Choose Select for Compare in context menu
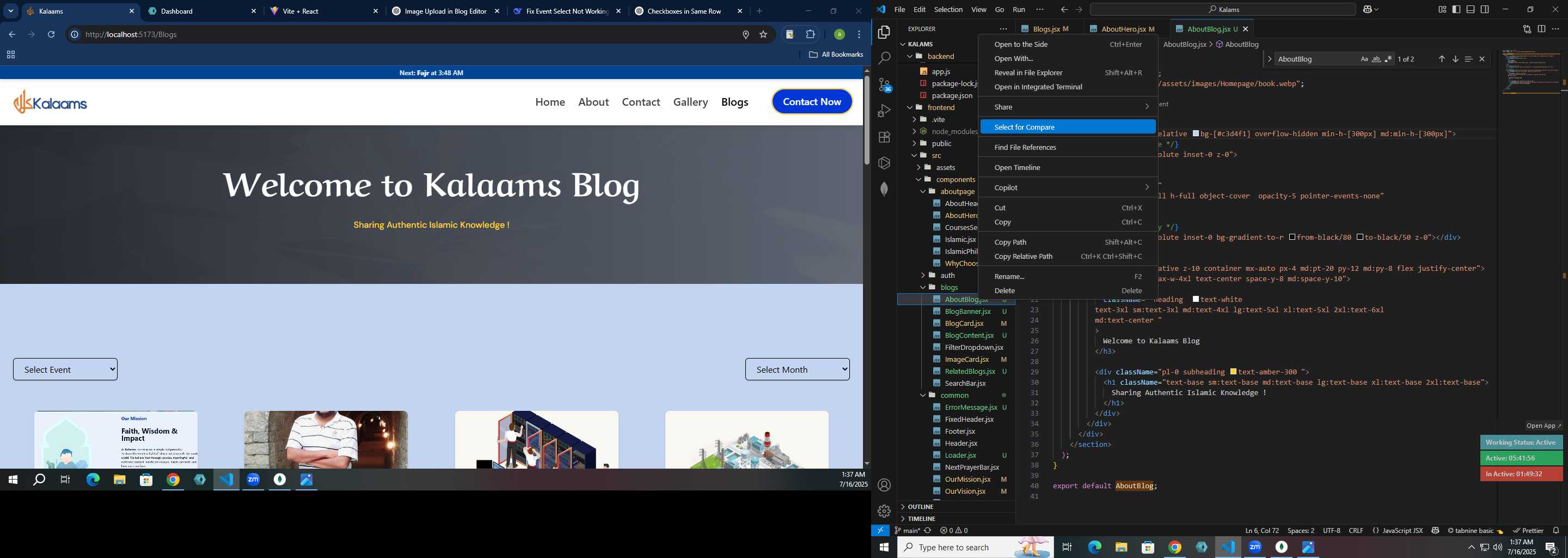This screenshot has width=1568, height=558. 1068,127
